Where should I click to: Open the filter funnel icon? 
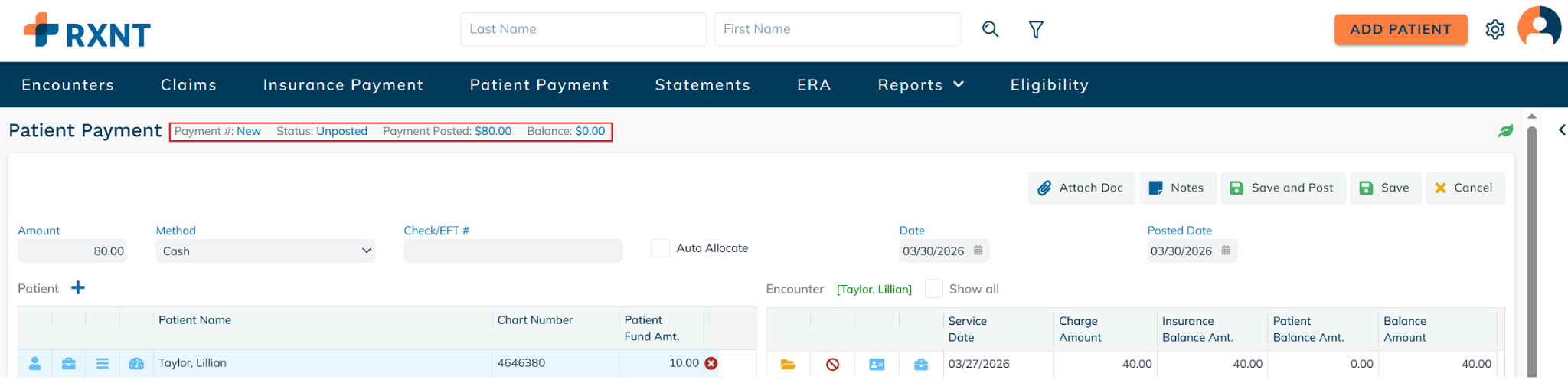click(1036, 29)
